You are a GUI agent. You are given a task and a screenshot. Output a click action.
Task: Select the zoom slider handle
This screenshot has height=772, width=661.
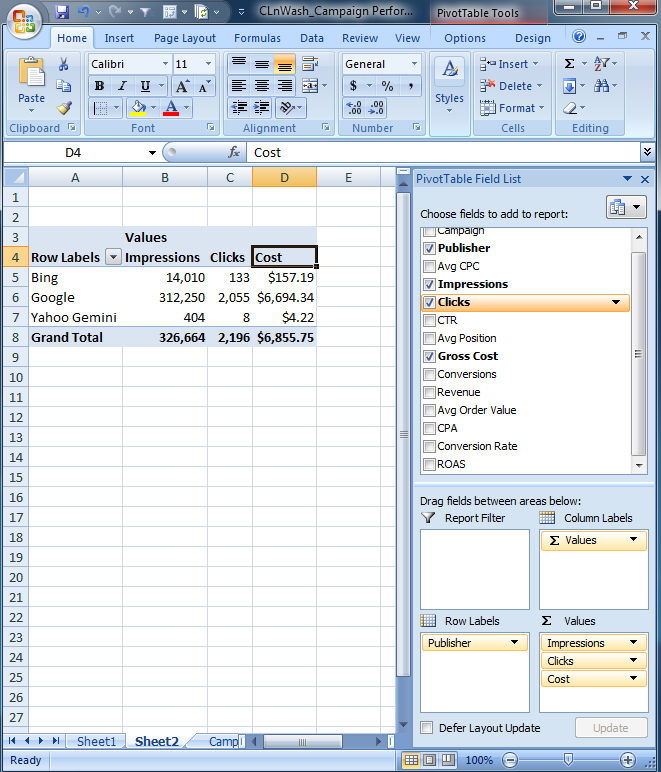(x=568, y=760)
